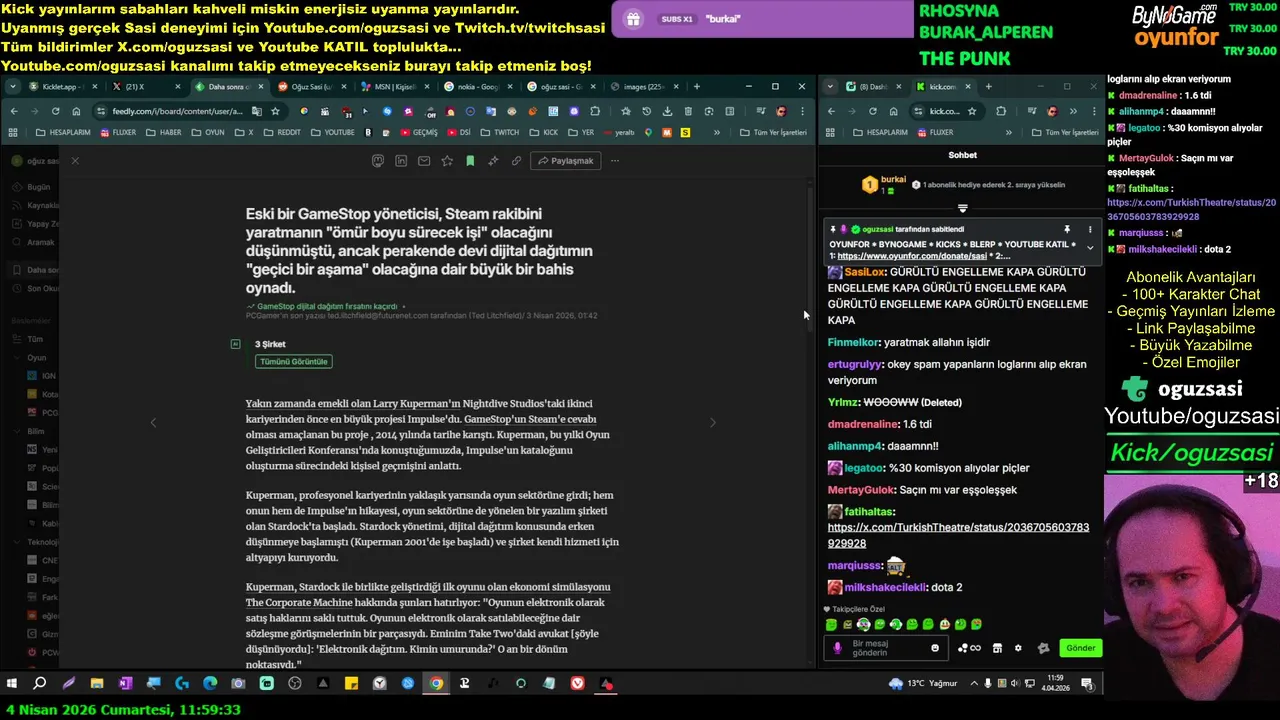Open REDDIT bookmark folder

pyautogui.click(x=282, y=132)
